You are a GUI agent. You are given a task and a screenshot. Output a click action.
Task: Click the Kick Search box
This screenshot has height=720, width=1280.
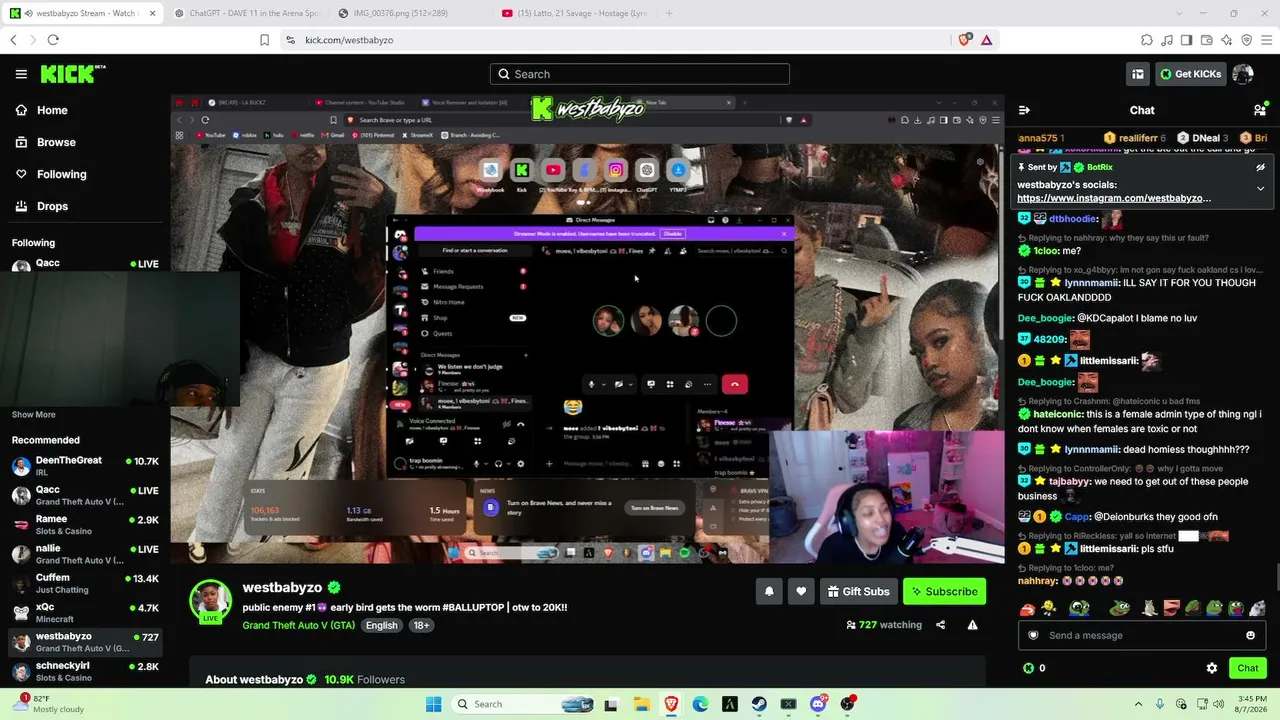pos(640,74)
